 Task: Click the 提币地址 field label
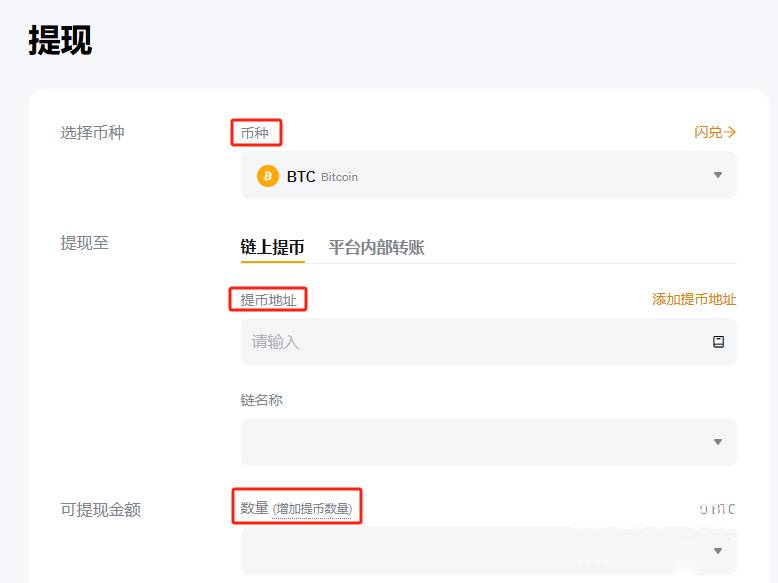click(268, 299)
